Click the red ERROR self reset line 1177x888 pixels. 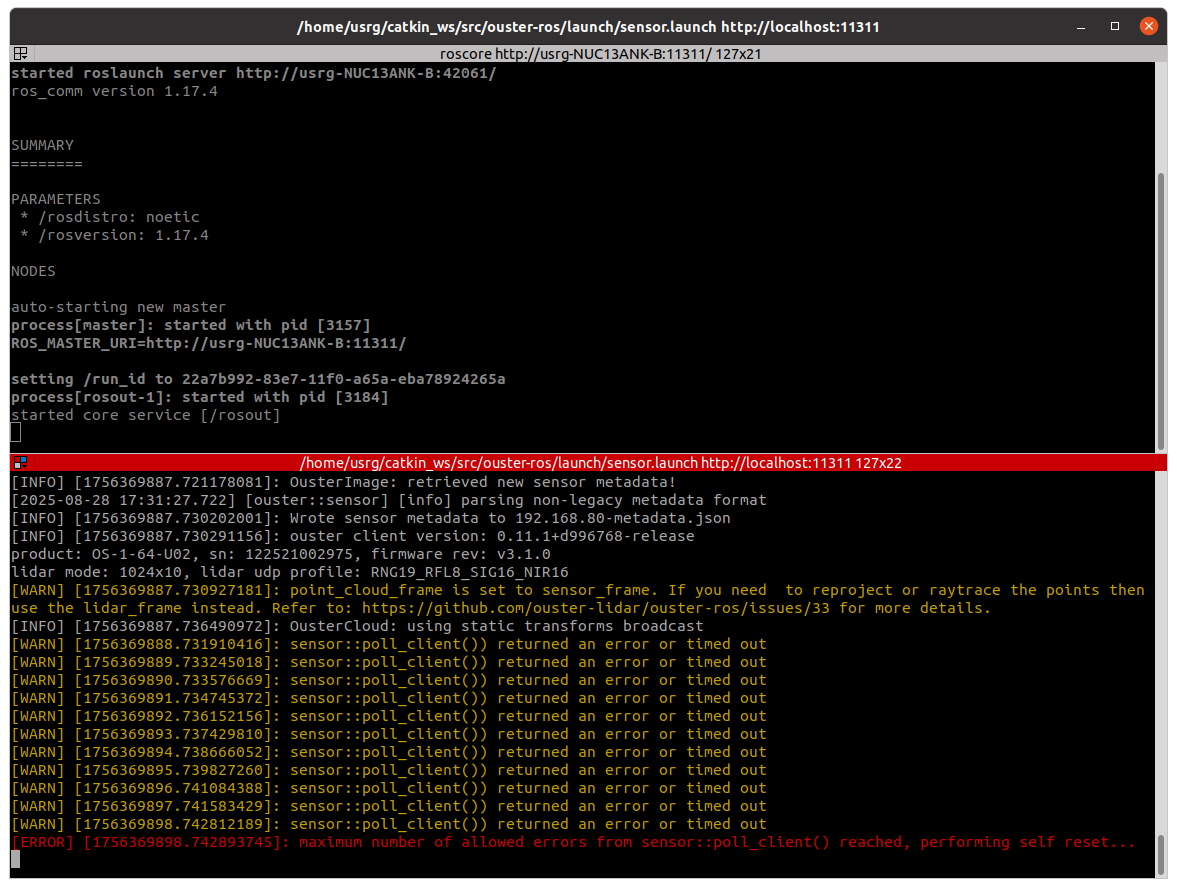tap(573, 842)
